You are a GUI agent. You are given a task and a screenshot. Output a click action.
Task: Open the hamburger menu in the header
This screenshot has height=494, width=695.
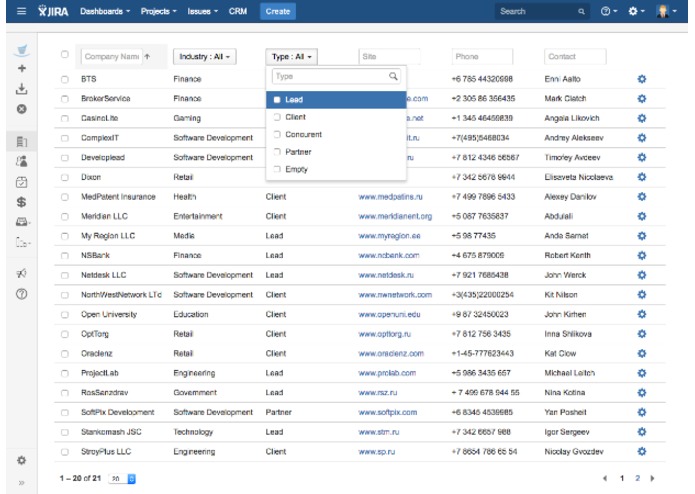21,11
